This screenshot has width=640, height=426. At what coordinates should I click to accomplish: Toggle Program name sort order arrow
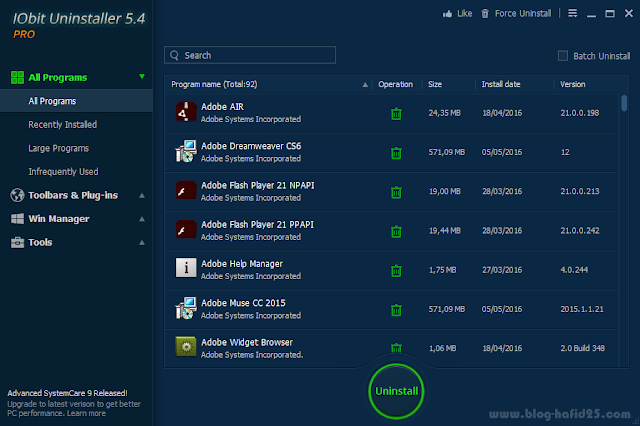365,85
